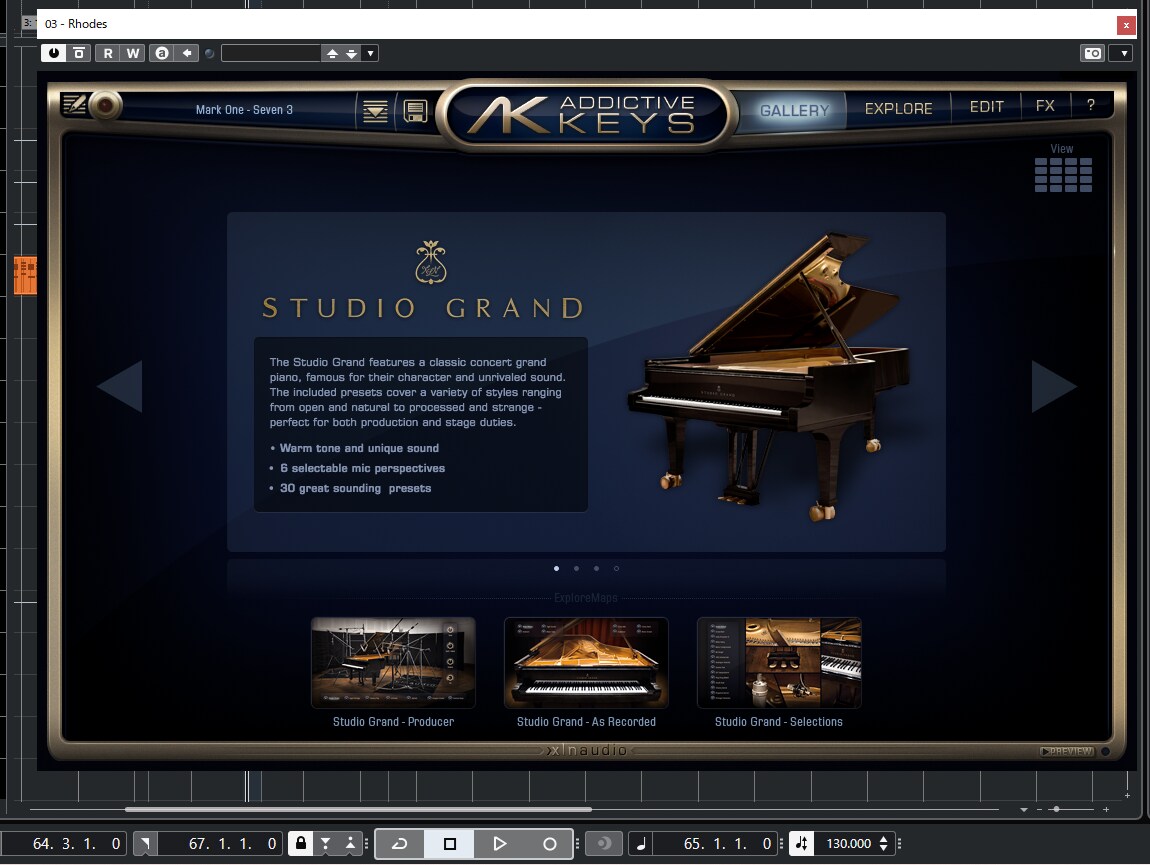Toggle the plug-in bypass power button

[54, 53]
